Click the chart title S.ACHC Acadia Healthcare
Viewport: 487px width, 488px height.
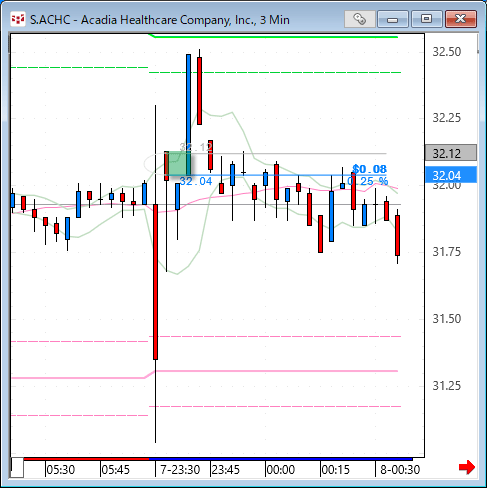[160, 20]
